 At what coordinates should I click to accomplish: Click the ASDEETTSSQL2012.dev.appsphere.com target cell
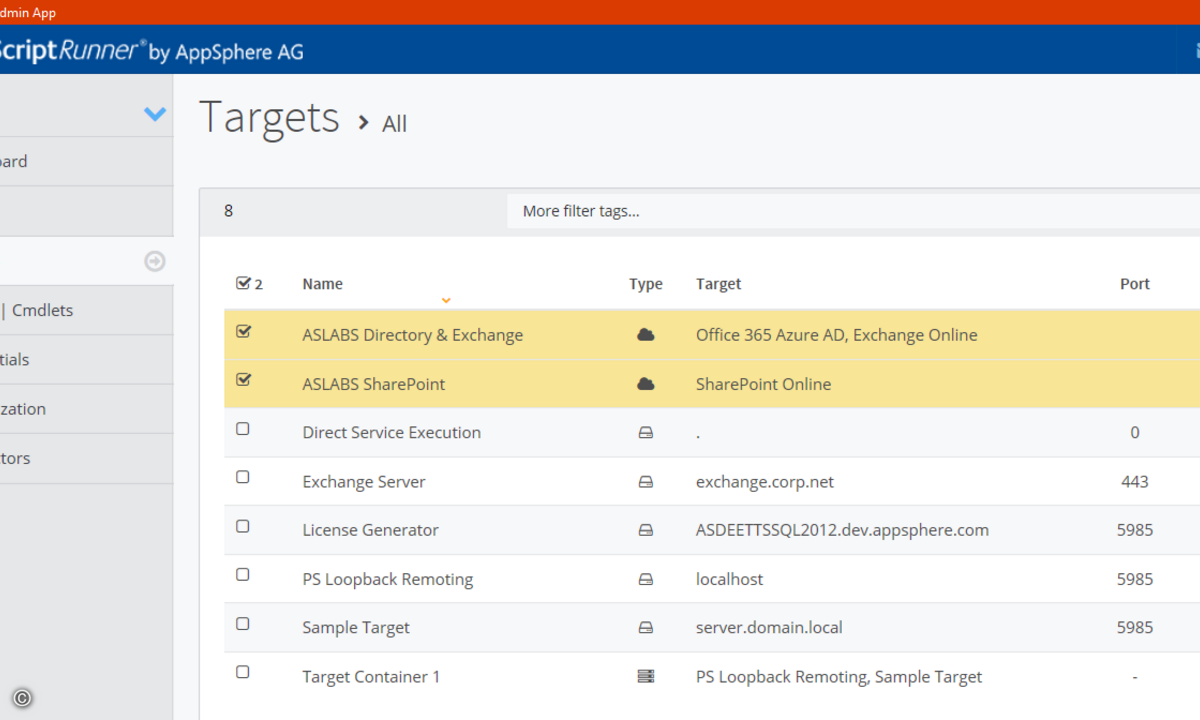click(x=842, y=530)
